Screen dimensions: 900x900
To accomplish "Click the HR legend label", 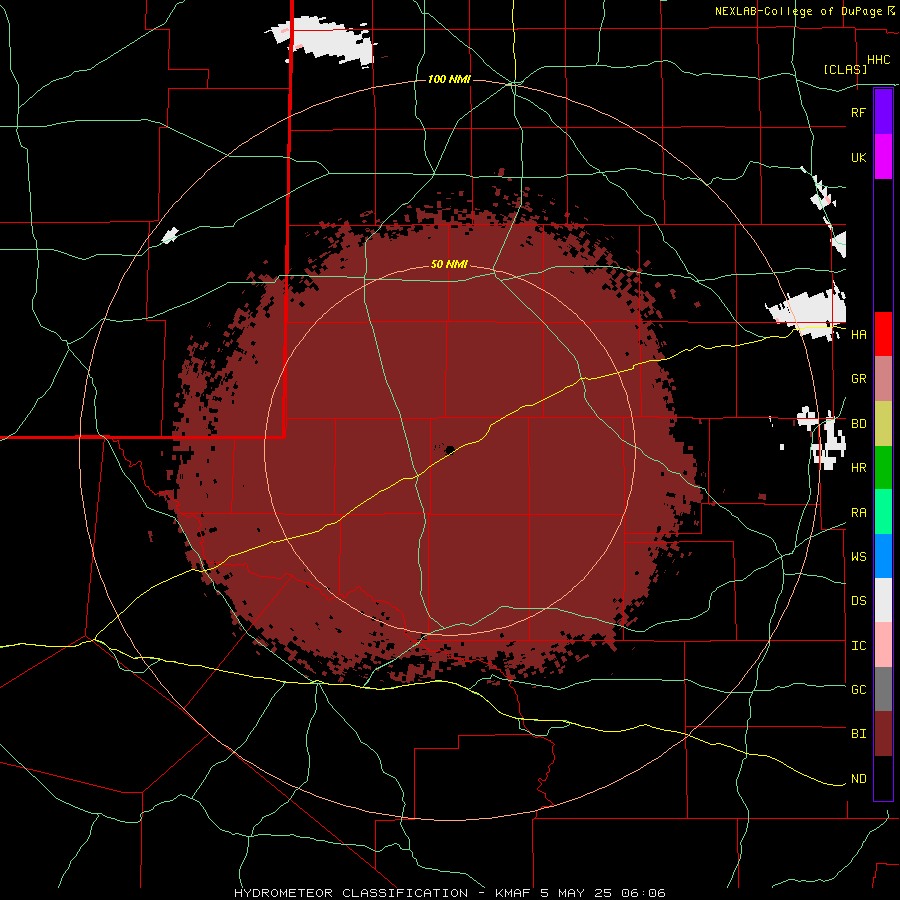I will tap(858, 468).
